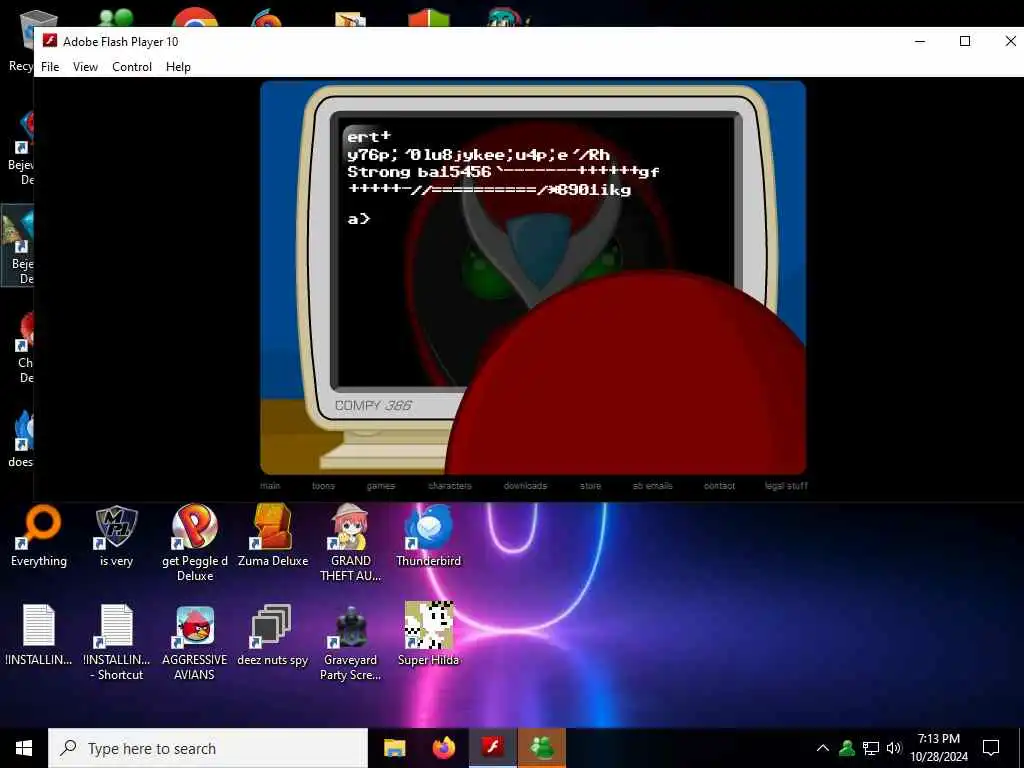Select the Everything desktop shortcut
Image resolution: width=1024 pixels, height=768 pixels.
point(39,536)
